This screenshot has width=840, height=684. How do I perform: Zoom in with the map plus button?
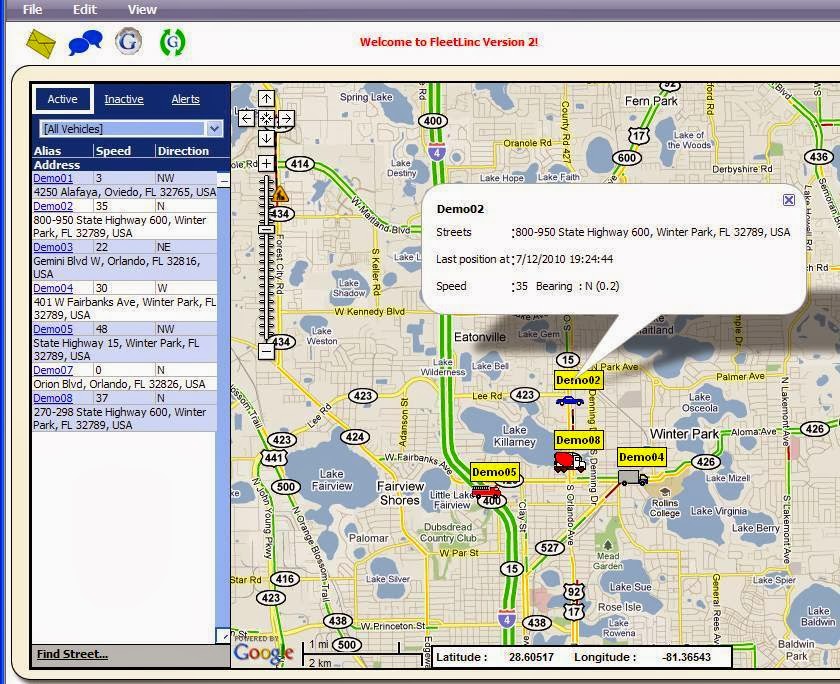[x=266, y=163]
